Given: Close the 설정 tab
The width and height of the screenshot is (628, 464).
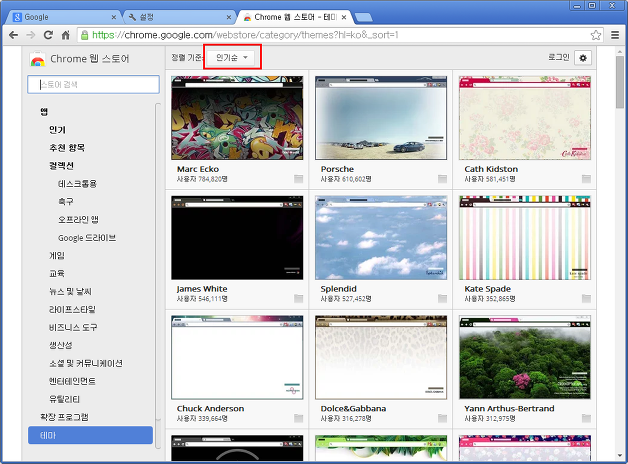Looking at the screenshot, I should [229, 17].
